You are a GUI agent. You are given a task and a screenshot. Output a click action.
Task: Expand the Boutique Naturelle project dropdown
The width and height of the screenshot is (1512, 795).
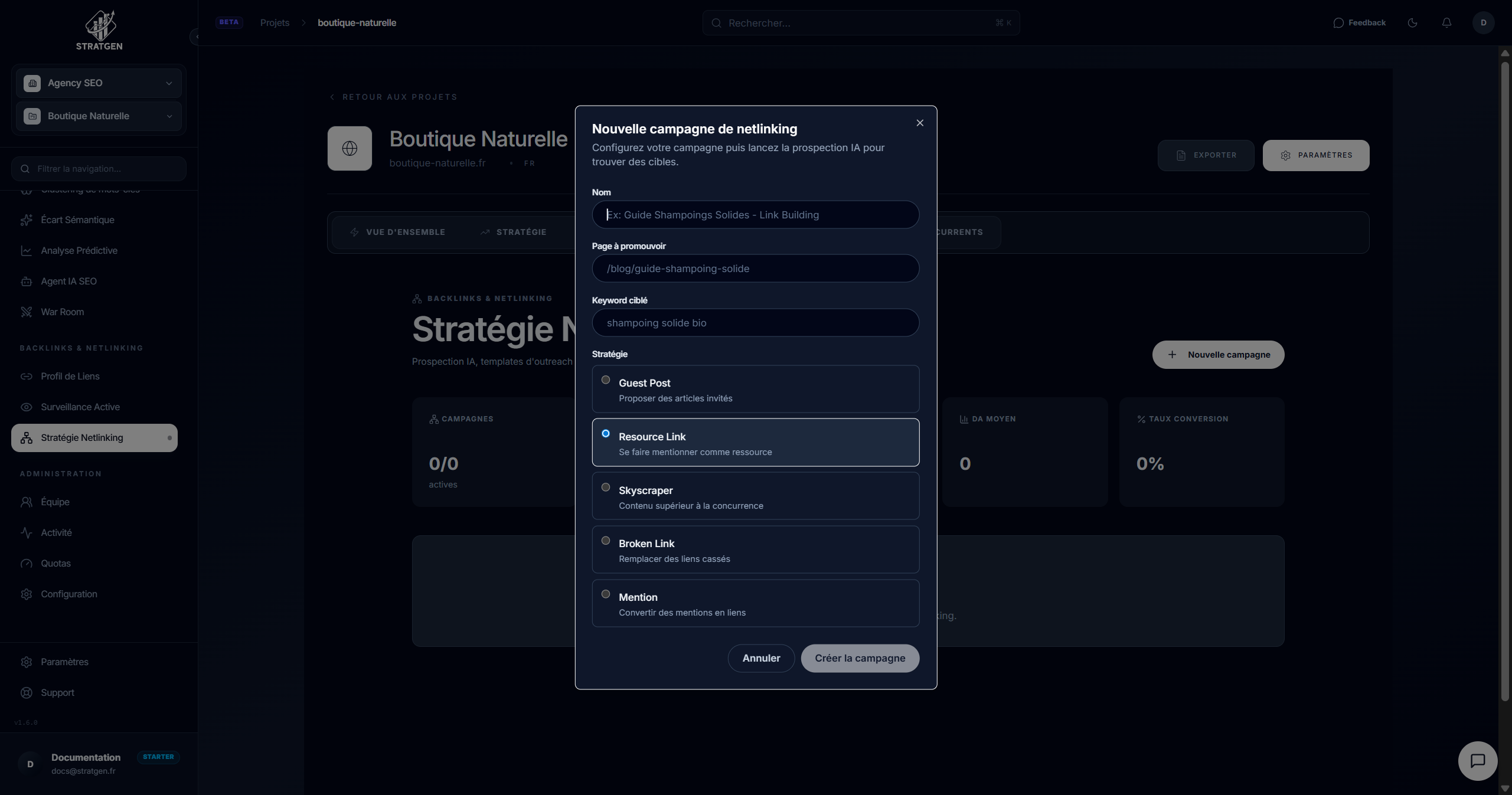pyautogui.click(x=99, y=116)
